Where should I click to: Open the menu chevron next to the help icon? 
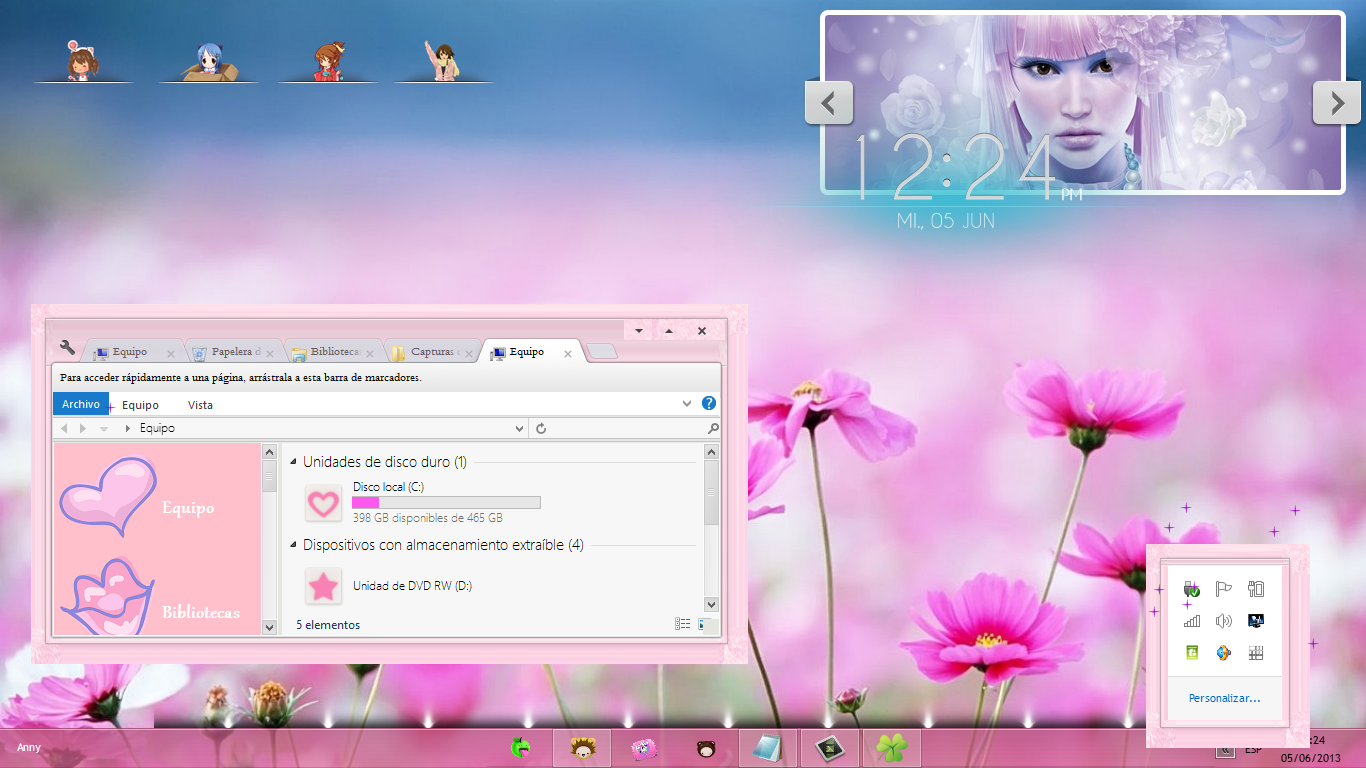point(685,403)
